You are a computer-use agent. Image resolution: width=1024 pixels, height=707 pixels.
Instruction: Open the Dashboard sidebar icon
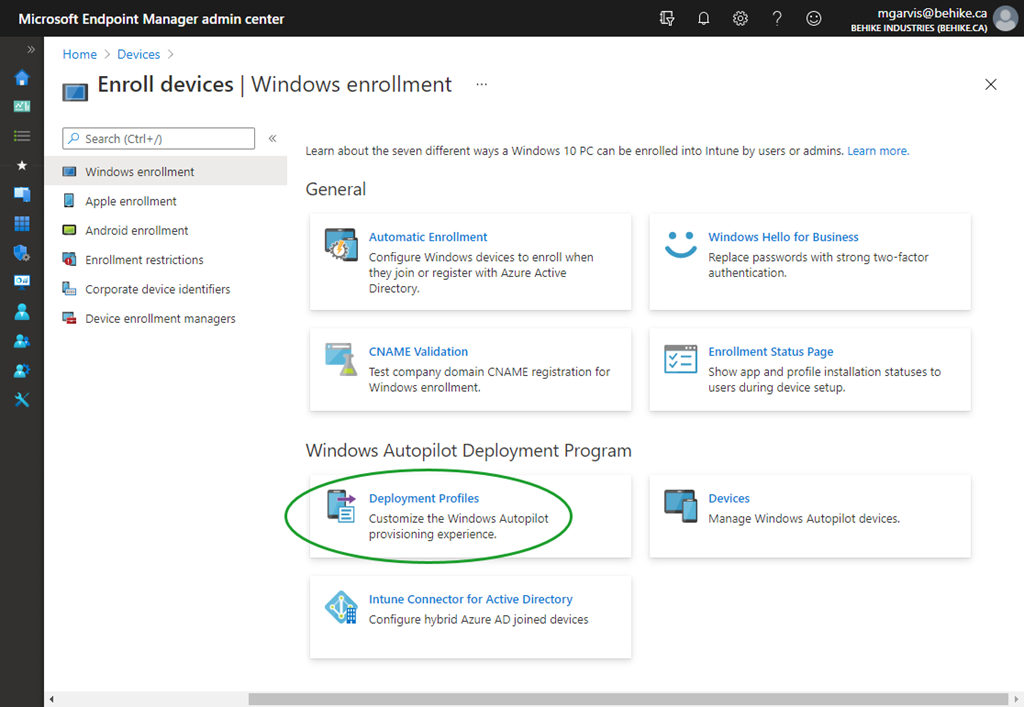(x=22, y=106)
